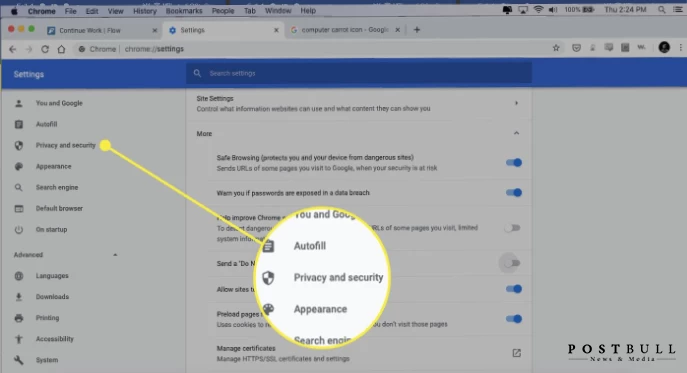Open the Languages settings
687x373 pixels.
pyautogui.click(x=52, y=276)
